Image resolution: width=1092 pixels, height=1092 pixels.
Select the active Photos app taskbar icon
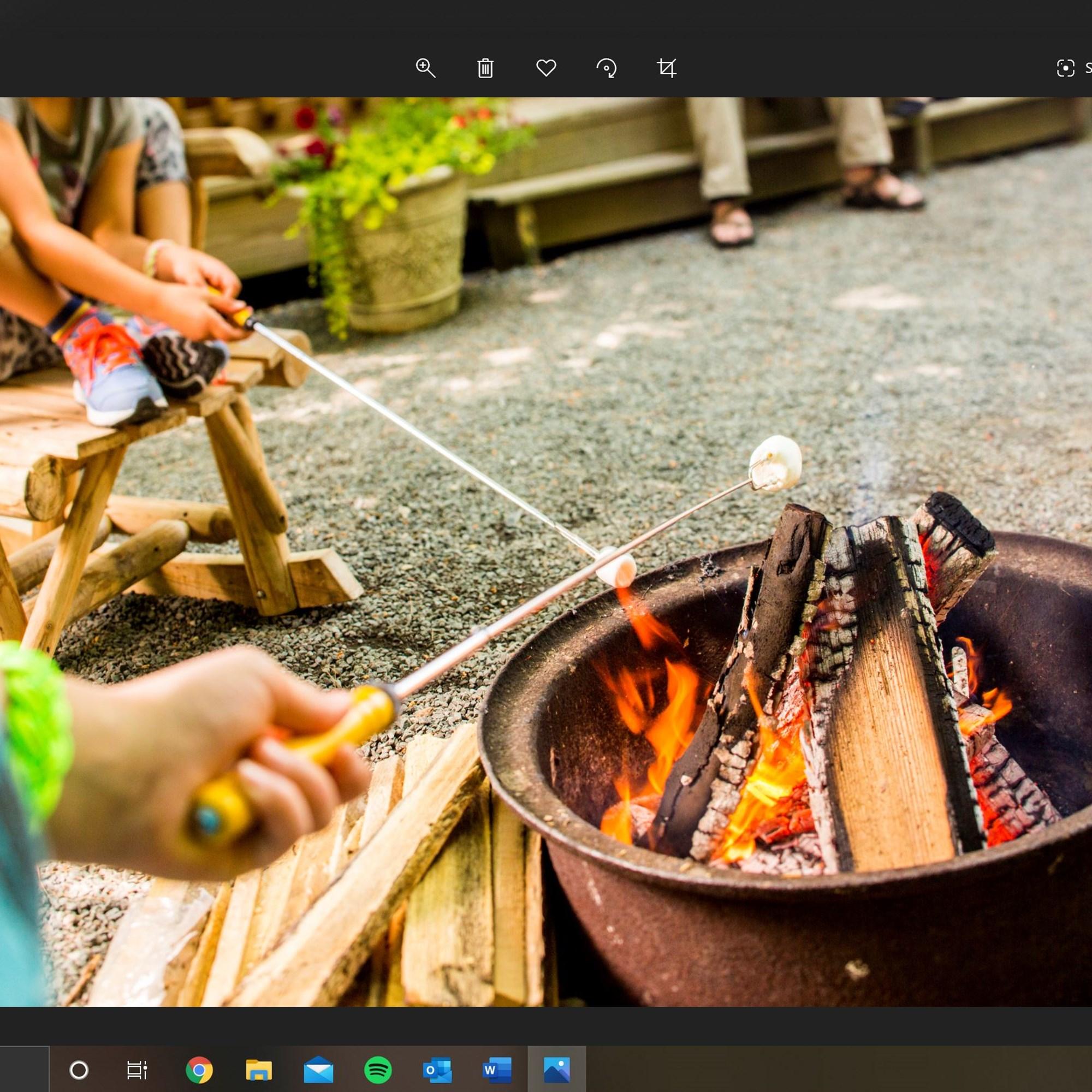pyautogui.click(x=556, y=1070)
